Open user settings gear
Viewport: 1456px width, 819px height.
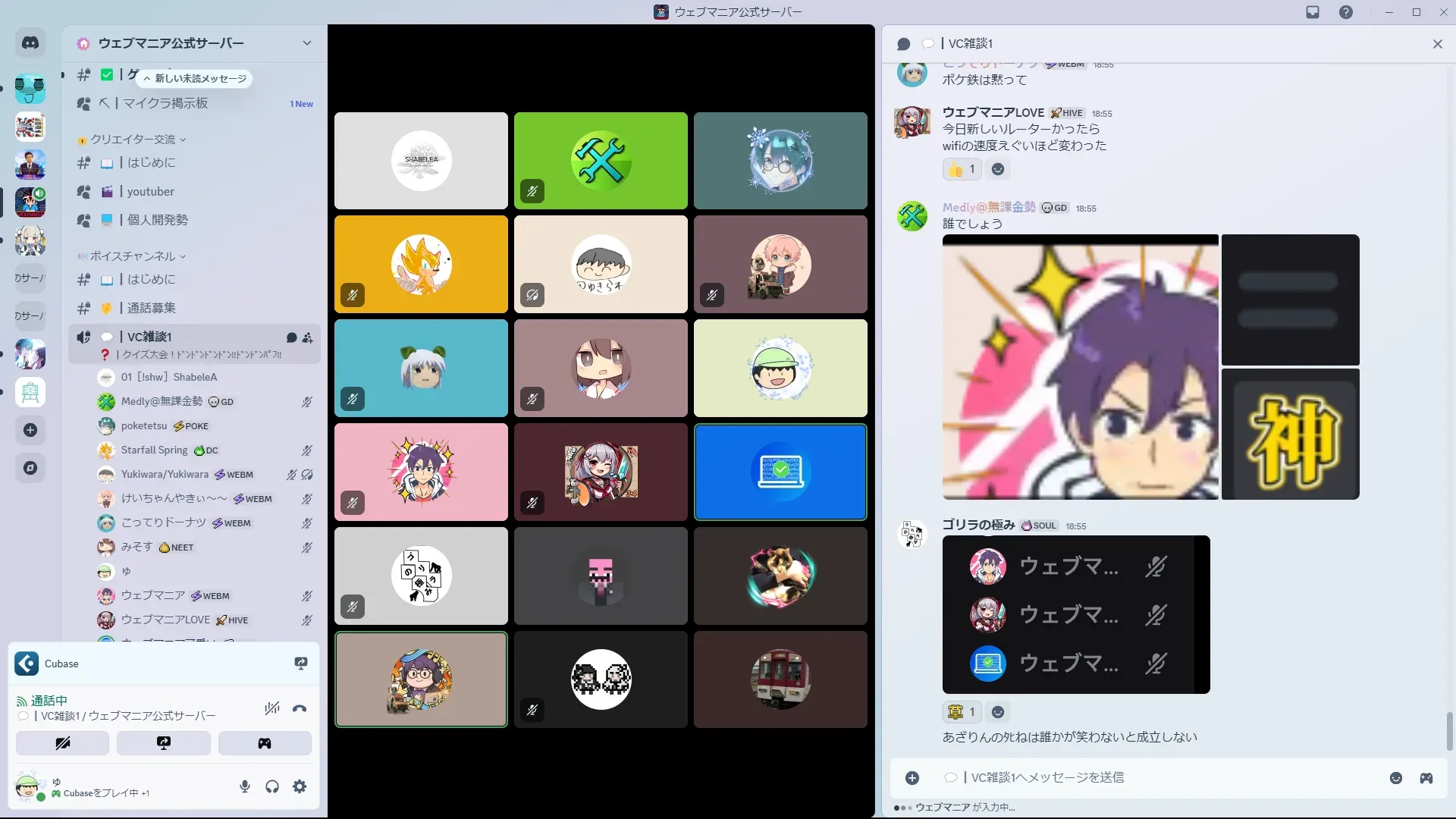coord(300,786)
